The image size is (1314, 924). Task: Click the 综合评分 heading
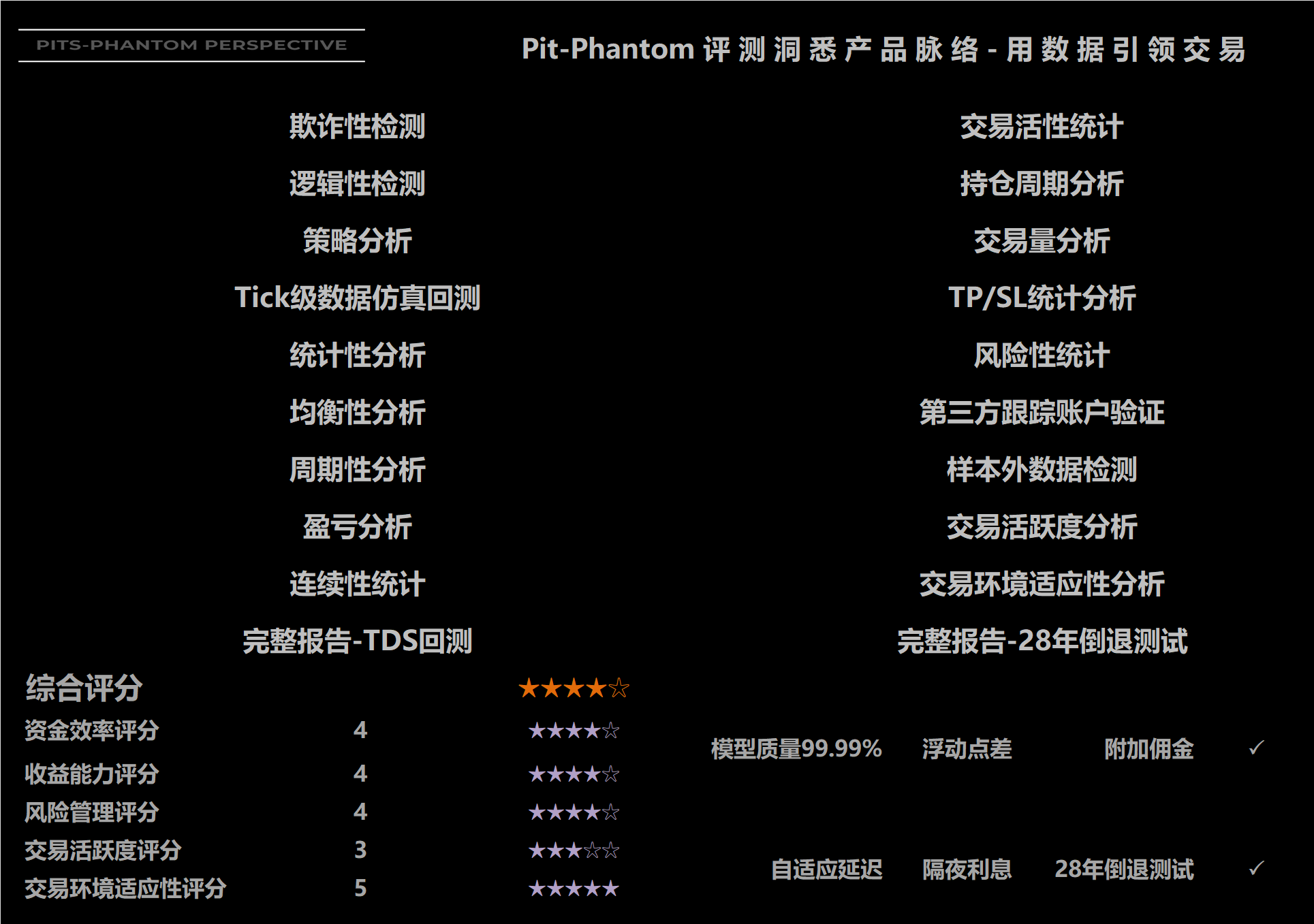tap(84, 688)
